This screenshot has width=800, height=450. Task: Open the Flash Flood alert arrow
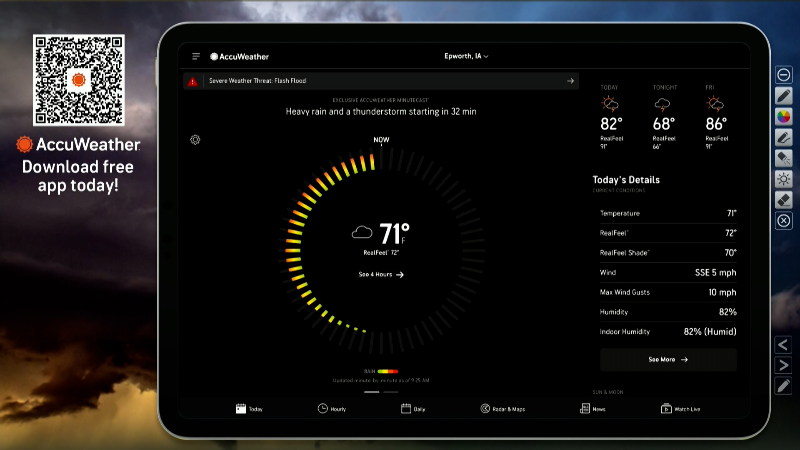pyautogui.click(x=570, y=81)
